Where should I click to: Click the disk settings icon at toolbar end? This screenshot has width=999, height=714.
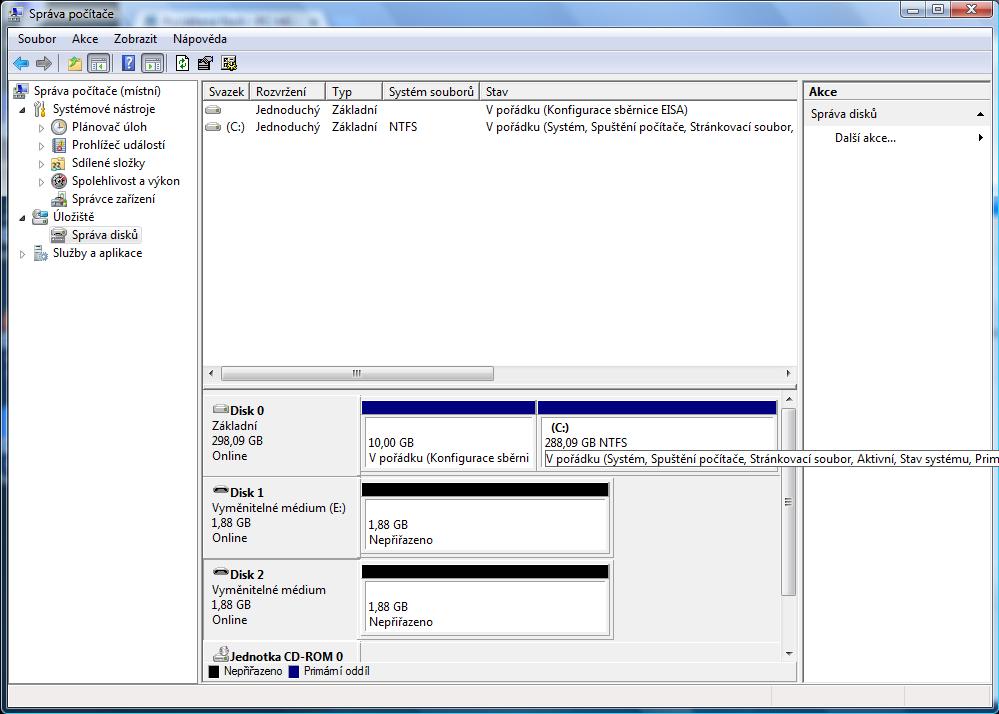point(229,63)
